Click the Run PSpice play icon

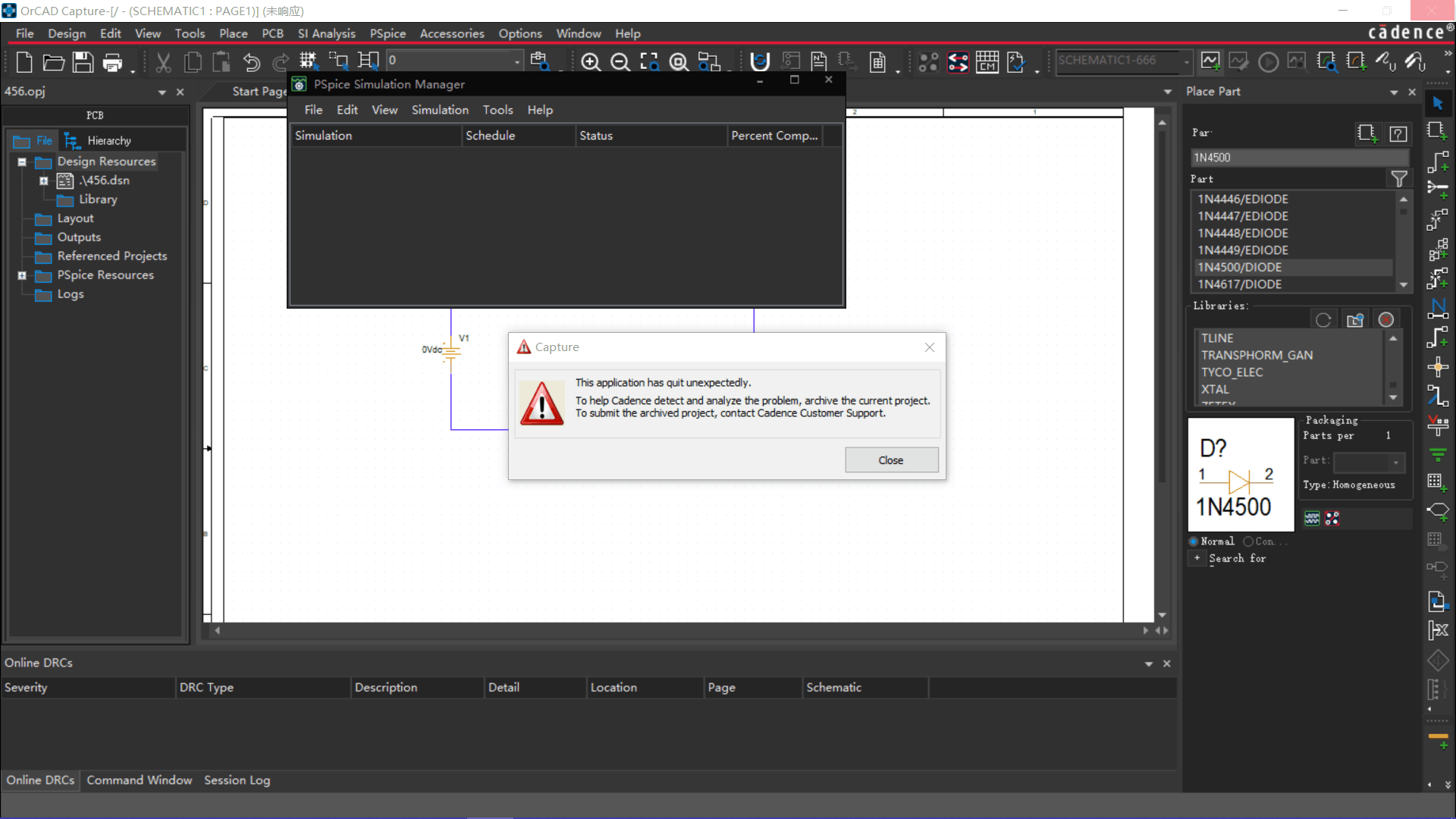click(1268, 62)
